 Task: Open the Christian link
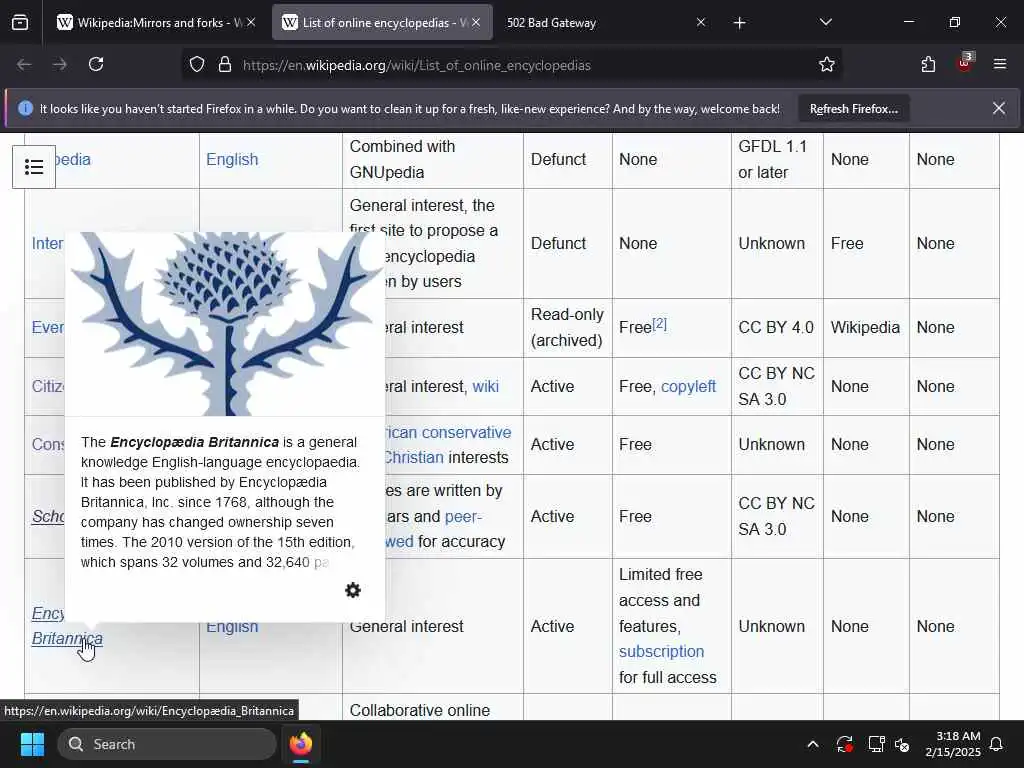pos(413,457)
